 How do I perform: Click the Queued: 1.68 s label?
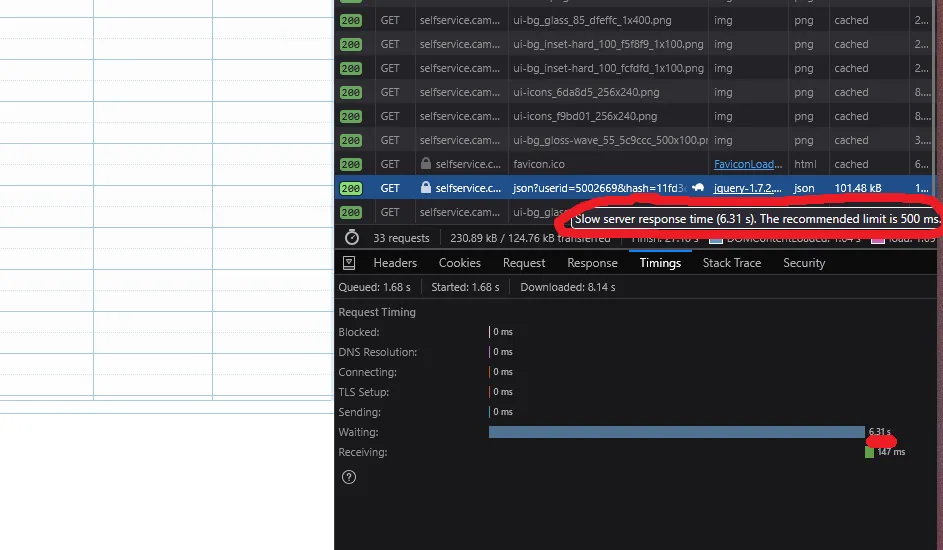[x=374, y=287]
